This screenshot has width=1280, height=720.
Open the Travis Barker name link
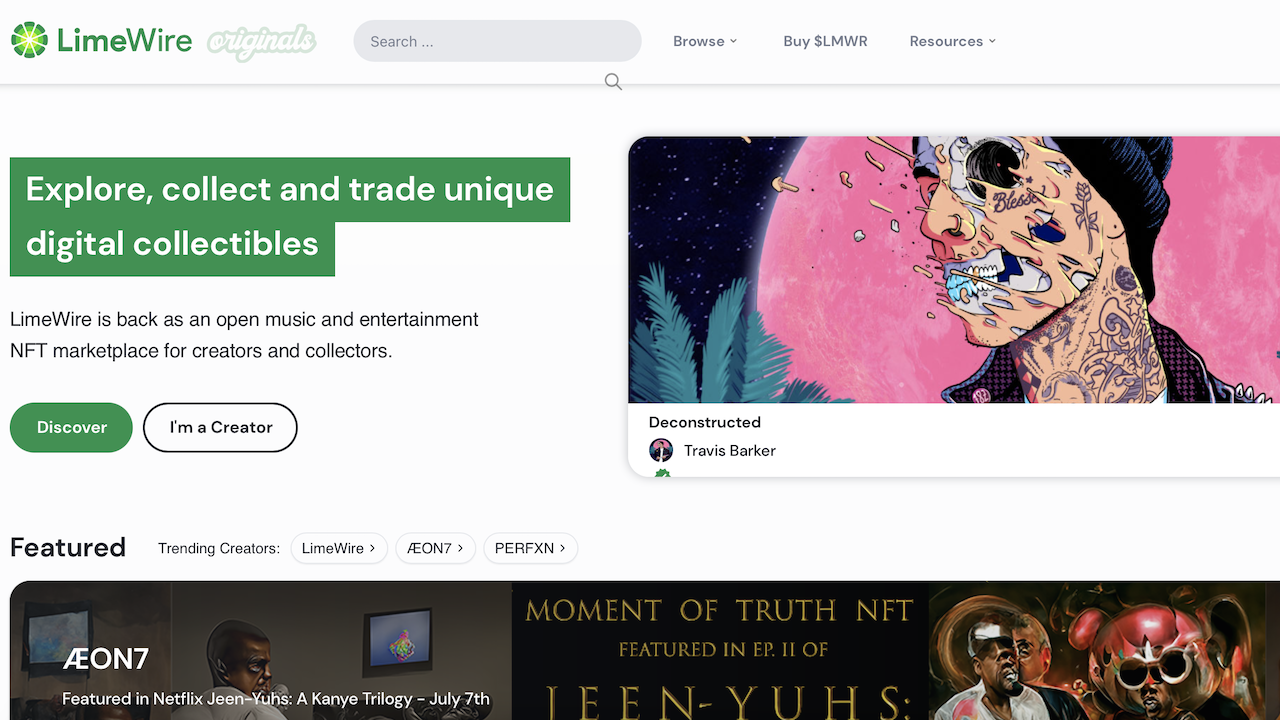tap(729, 450)
